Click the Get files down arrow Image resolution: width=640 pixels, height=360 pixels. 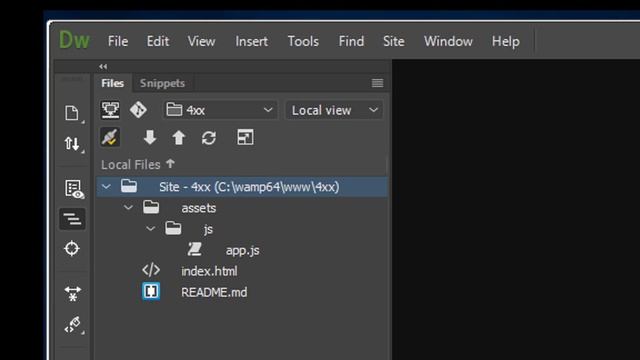pyautogui.click(x=150, y=138)
